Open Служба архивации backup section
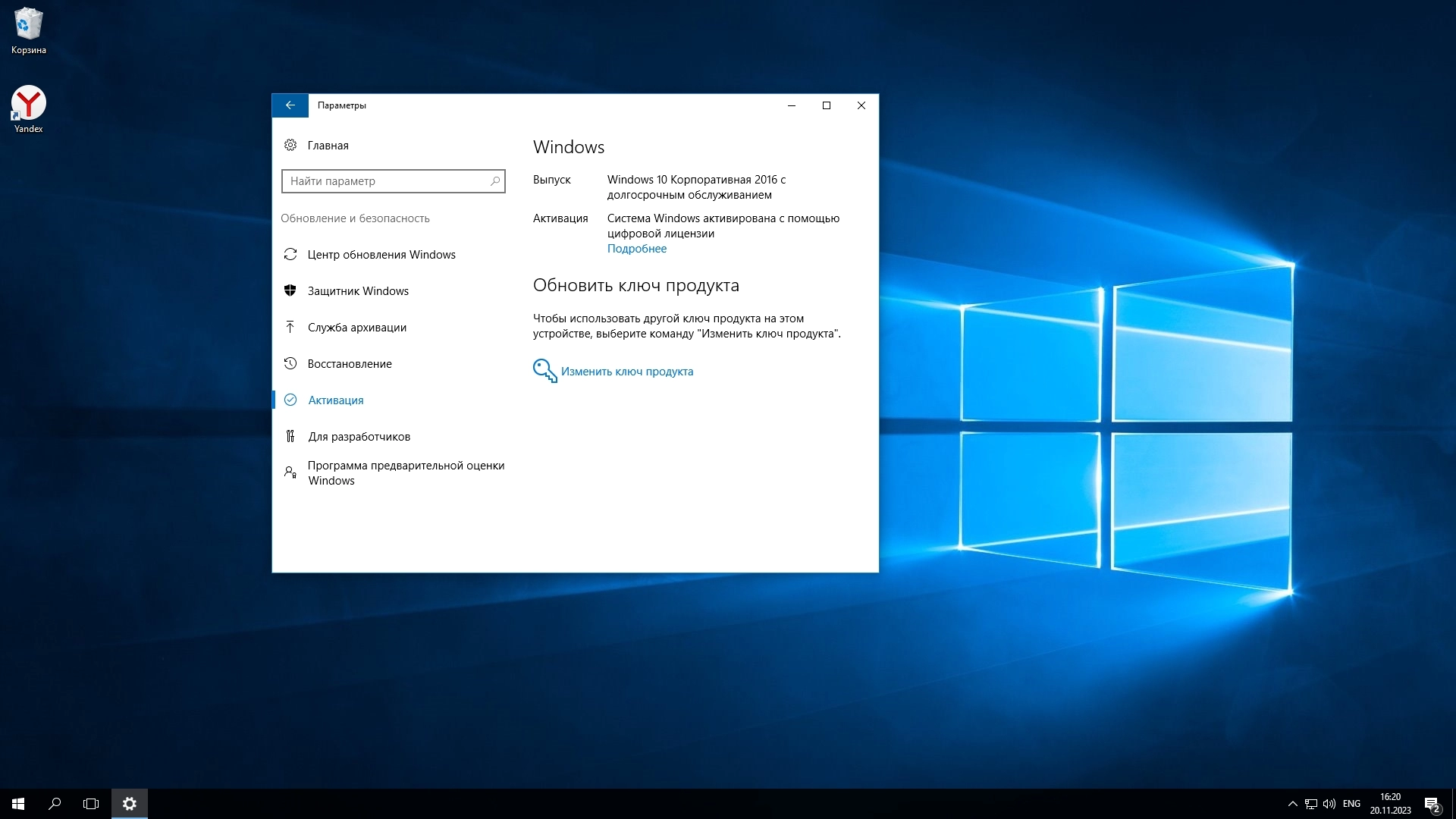Screen dimensions: 1456x819 [x=356, y=328]
